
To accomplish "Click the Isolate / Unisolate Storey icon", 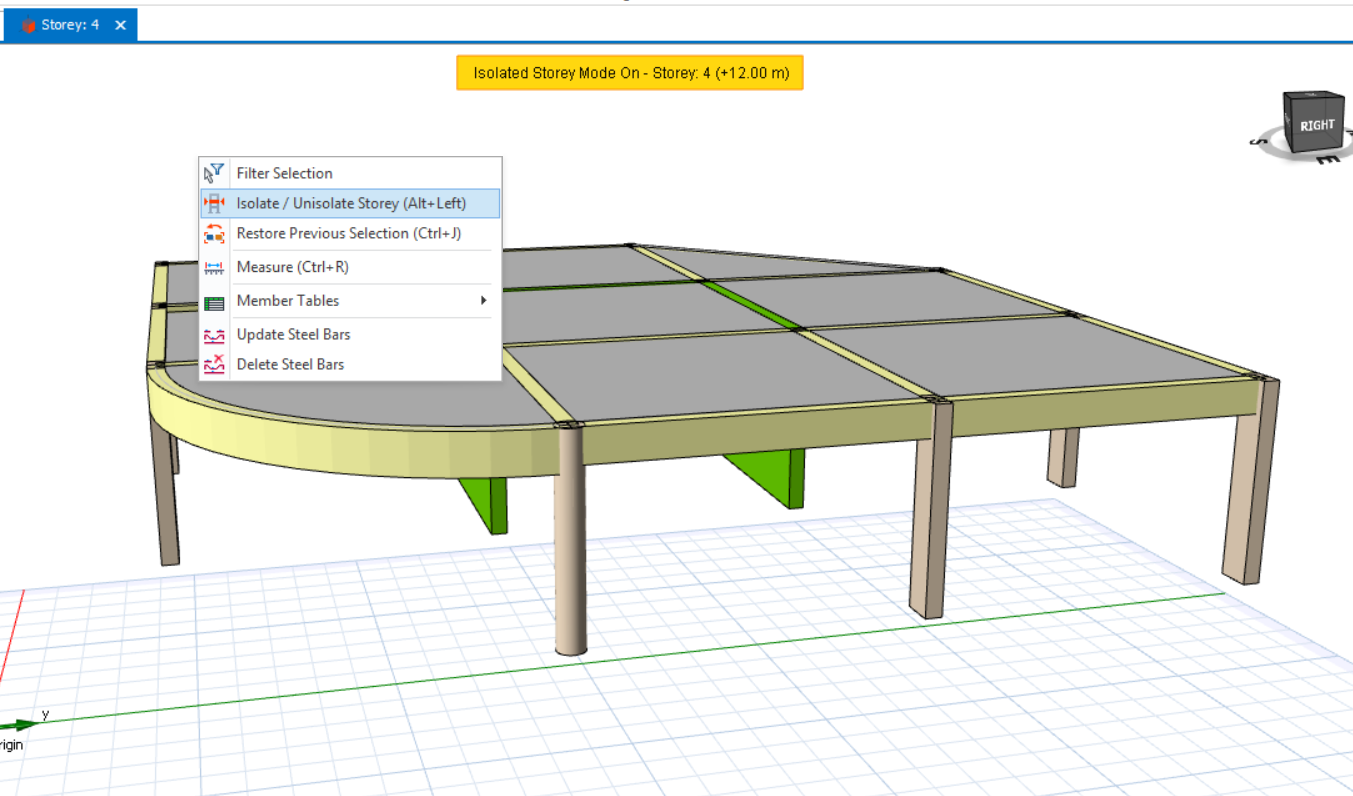I will click(214, 203).
